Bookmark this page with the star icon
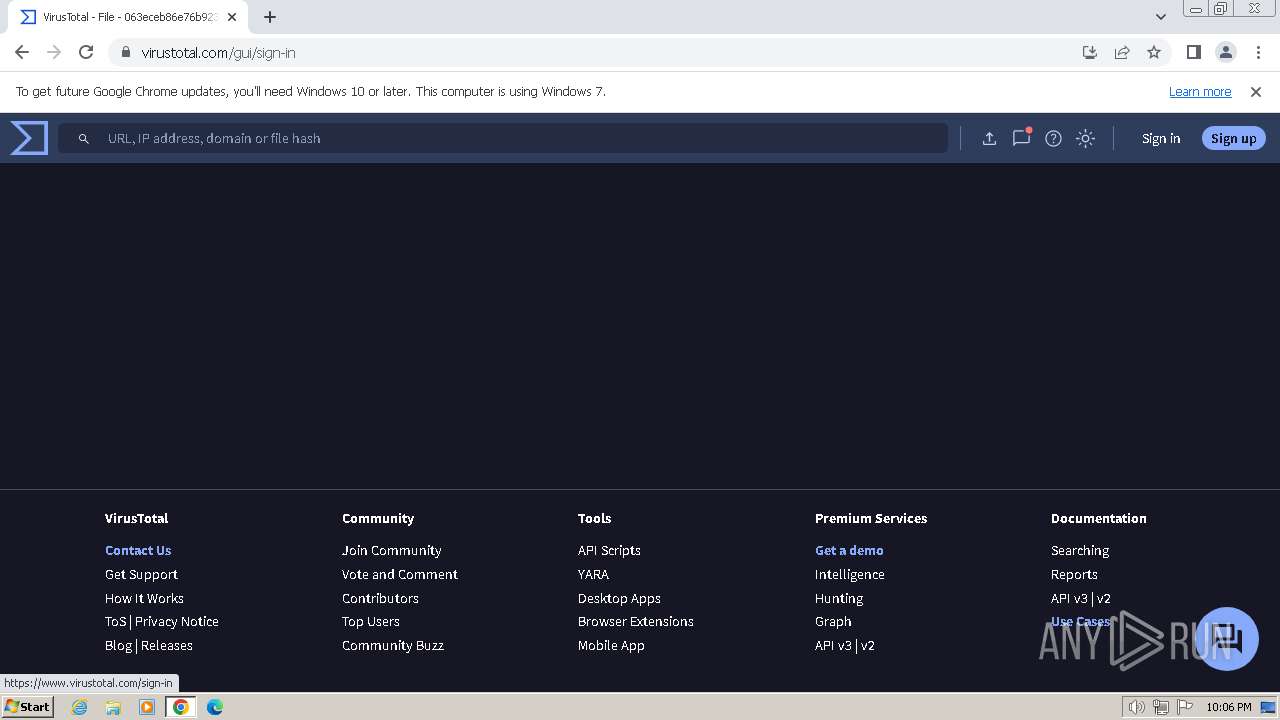1280x720 pixels. click(x=1154, y=53)
